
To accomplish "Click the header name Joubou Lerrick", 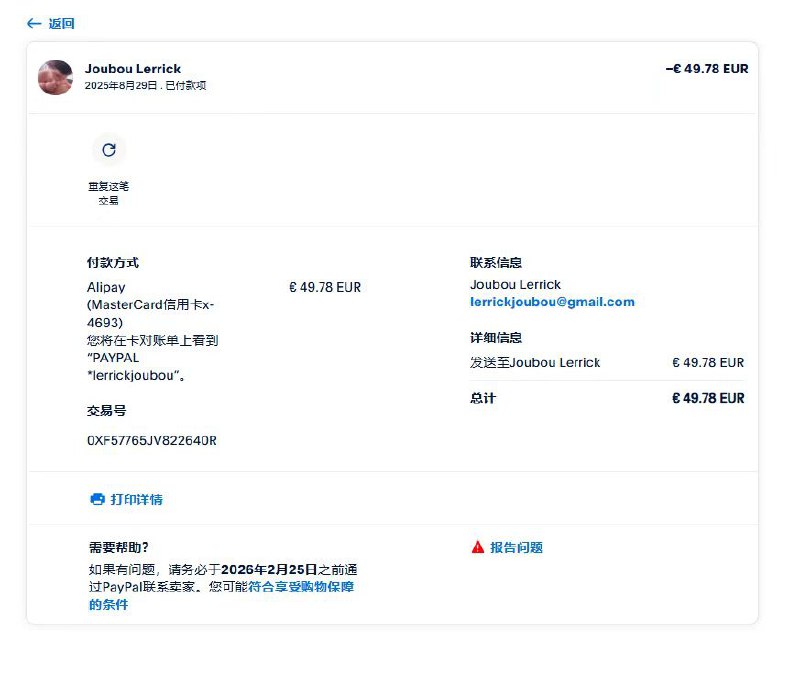I will (x=133, y=69).
